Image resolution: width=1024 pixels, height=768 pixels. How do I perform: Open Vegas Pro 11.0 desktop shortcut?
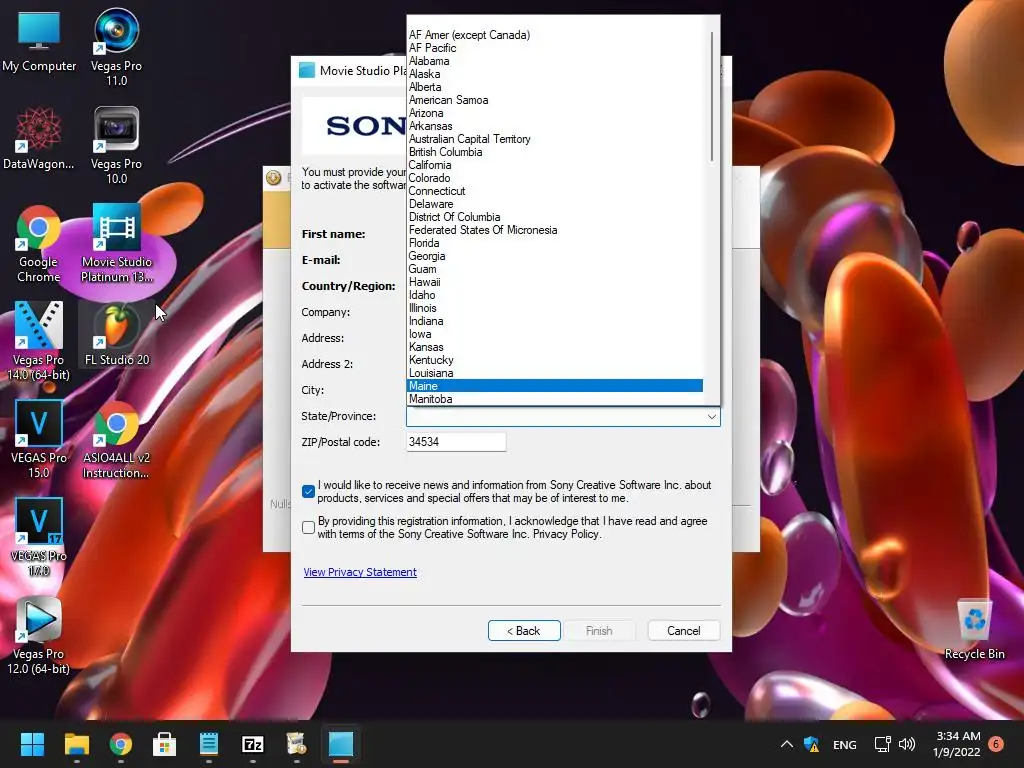coord(116,47)
